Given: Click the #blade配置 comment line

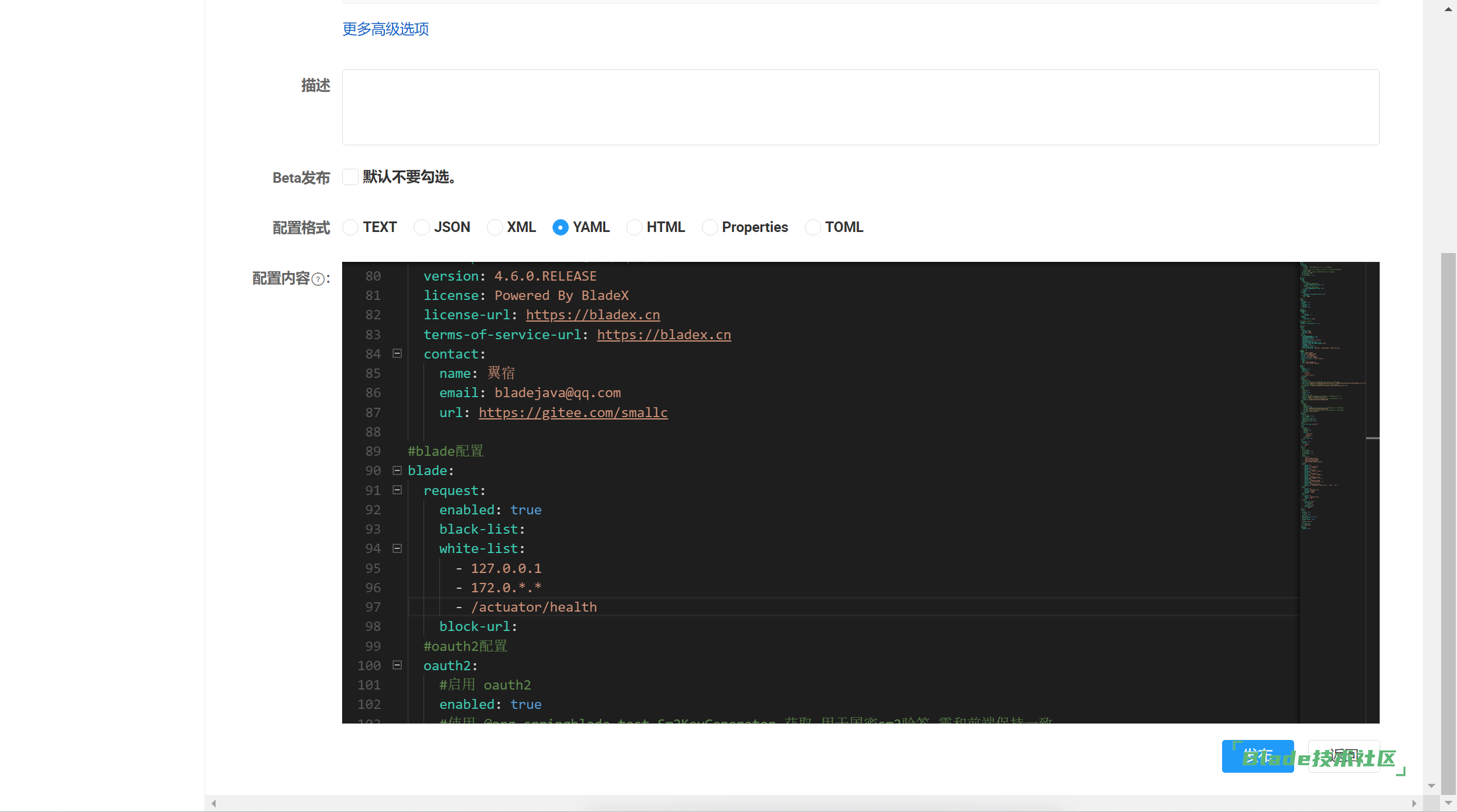Looking at the screenshot, I should 445,451.
